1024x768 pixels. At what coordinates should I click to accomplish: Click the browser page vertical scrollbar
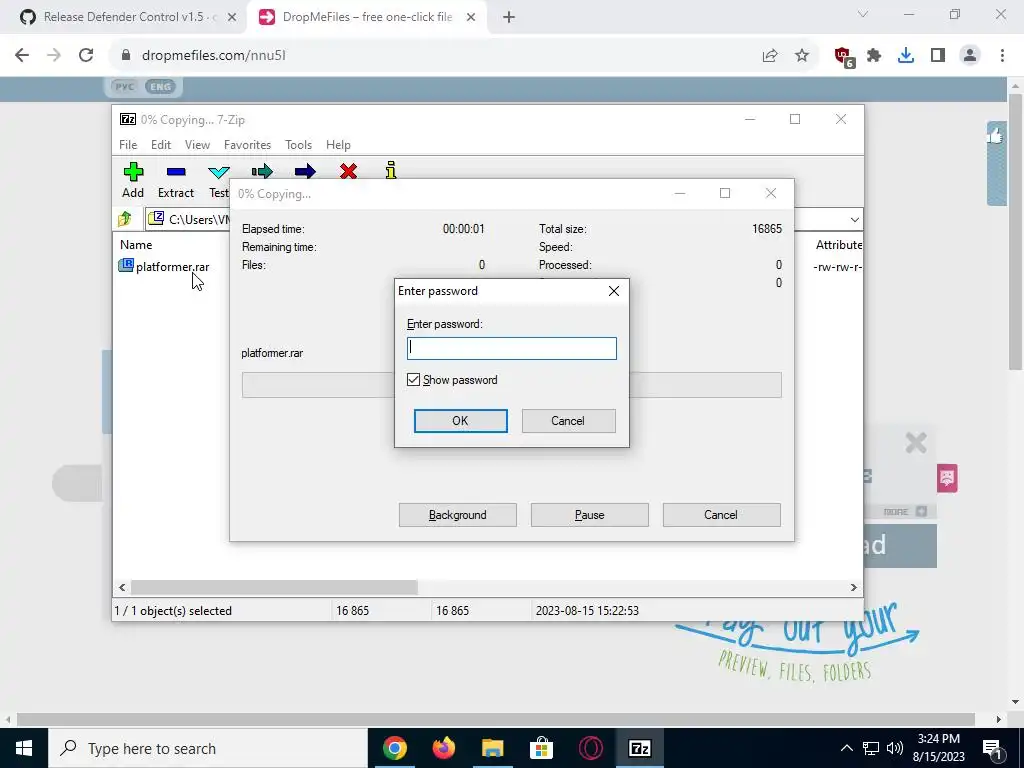coord(1015,232)
